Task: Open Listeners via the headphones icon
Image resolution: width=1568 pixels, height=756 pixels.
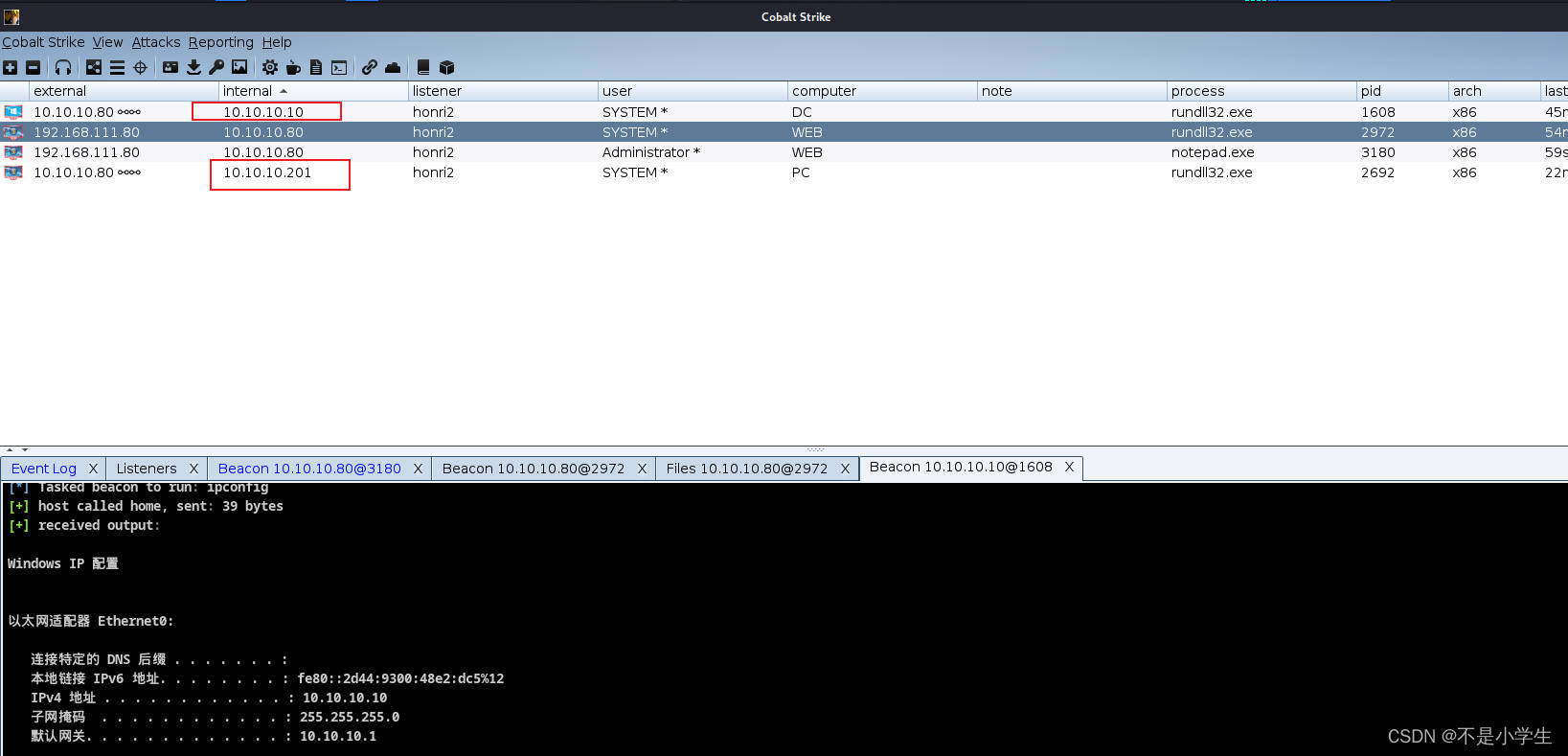Action: pyautogui.click(x=63, y=67)
